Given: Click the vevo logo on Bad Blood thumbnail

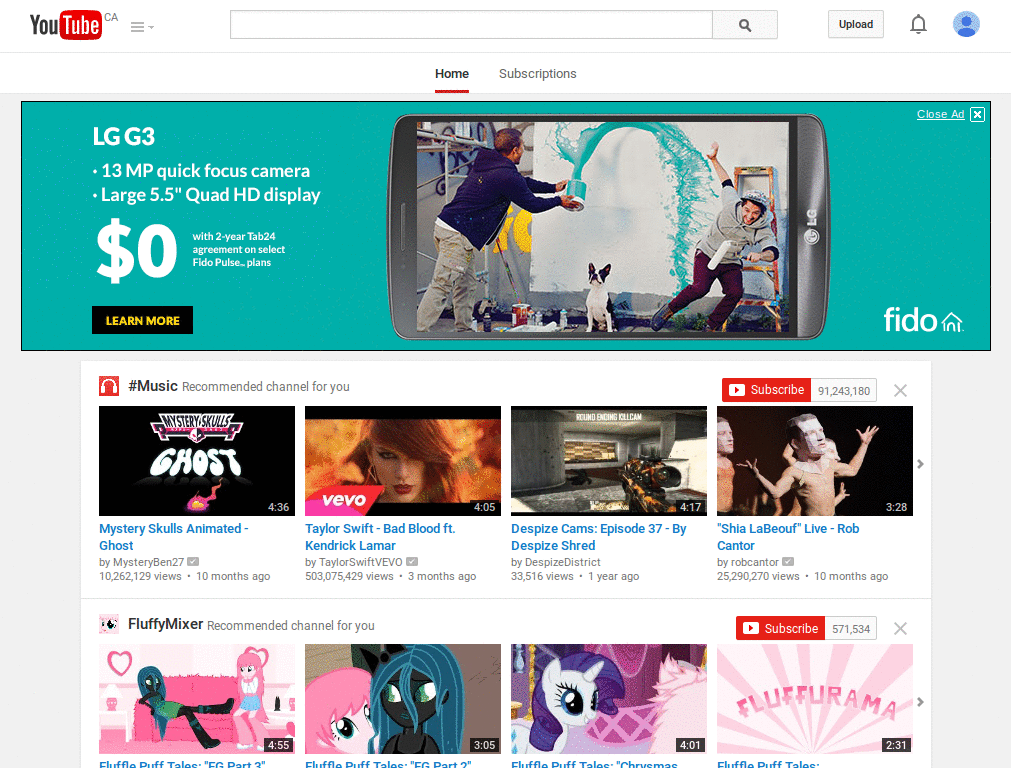Looking at the screenshot, I should 344,500.
